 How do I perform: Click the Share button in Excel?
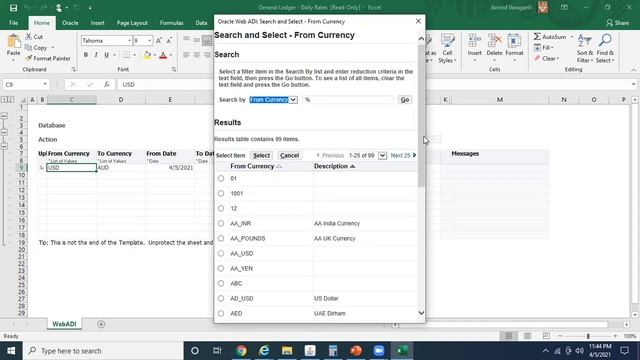[x=617, y=23]
